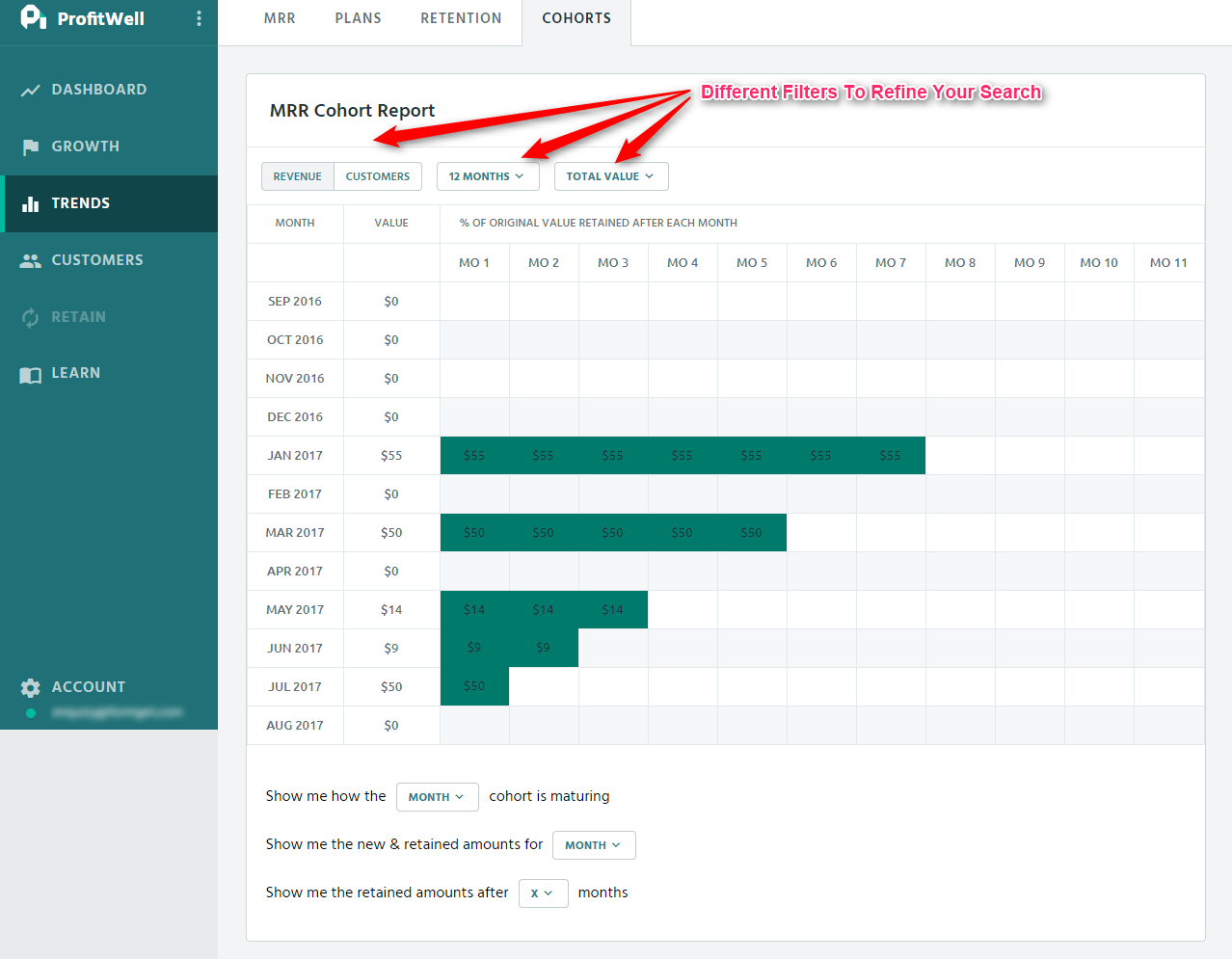The image size is (1232, 959).
Task: Toggle the report to Customers
Action: [378, 176]
